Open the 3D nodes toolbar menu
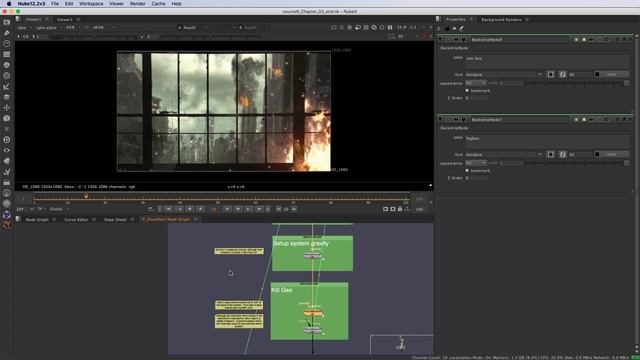The height and width of the screenshot is (360, 640). (7, 118)
